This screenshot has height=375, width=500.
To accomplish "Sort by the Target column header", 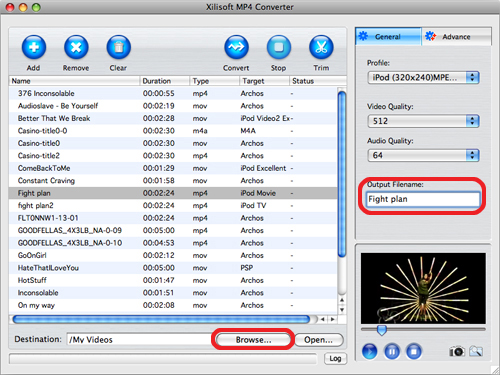I will click(265, 81).
